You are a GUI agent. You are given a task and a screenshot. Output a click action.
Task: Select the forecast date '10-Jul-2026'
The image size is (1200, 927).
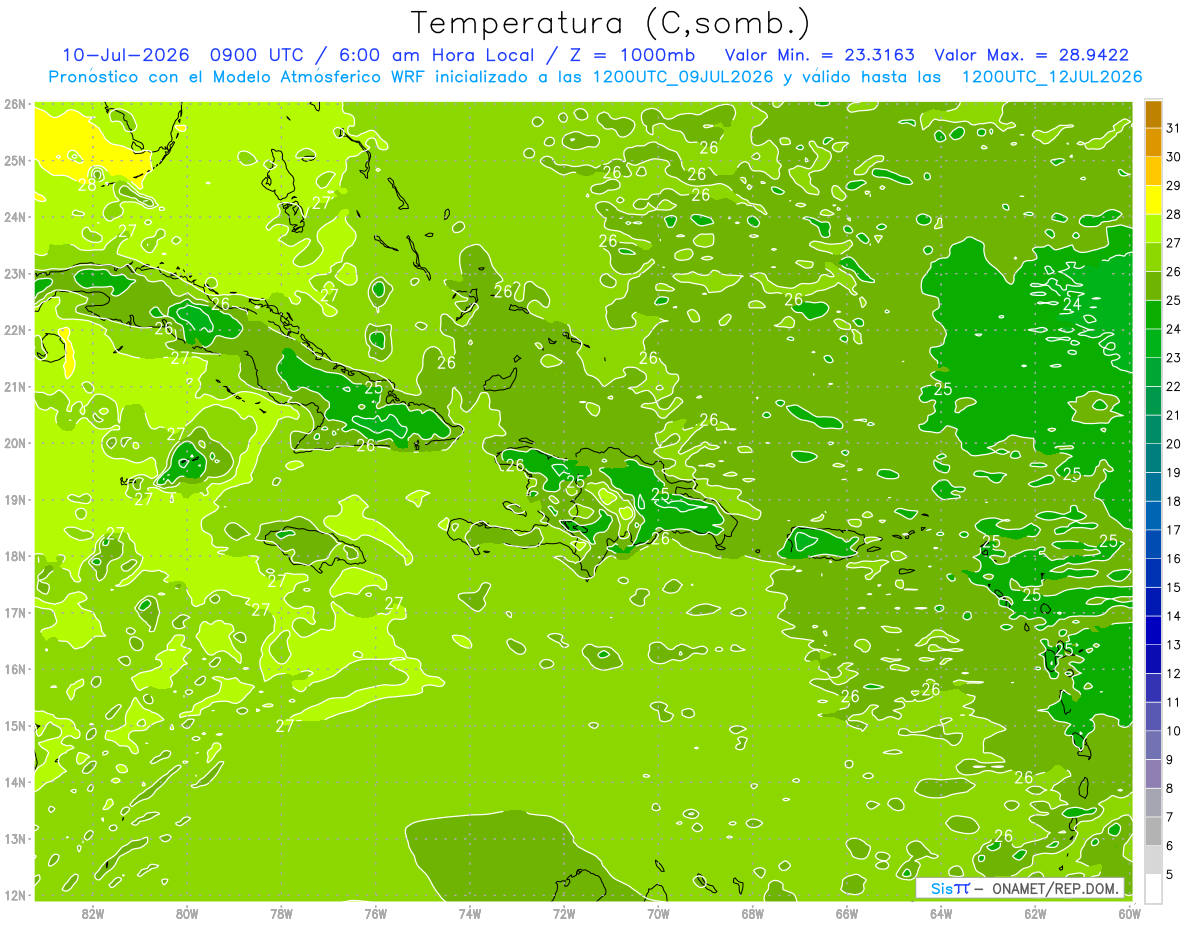click(127, 54)
